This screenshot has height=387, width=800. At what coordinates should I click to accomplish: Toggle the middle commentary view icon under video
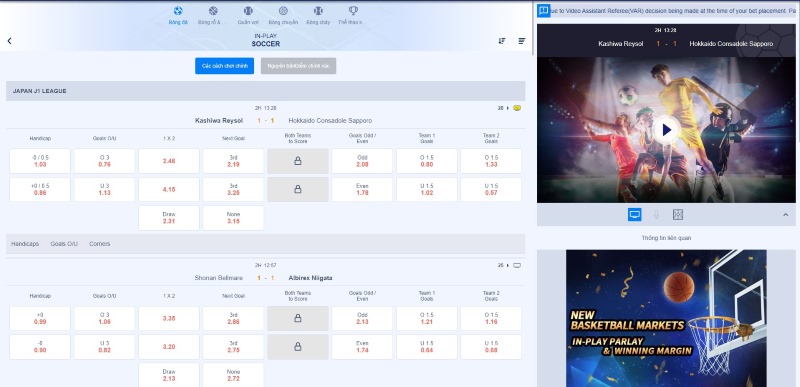pos(656,215)
